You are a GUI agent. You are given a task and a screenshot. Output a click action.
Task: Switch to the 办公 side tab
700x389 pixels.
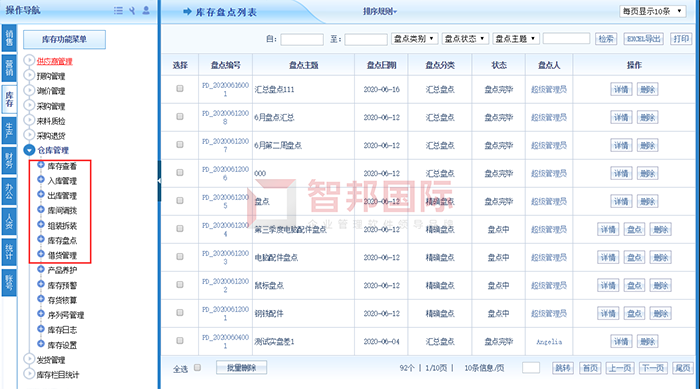click(x=9, y=192)
